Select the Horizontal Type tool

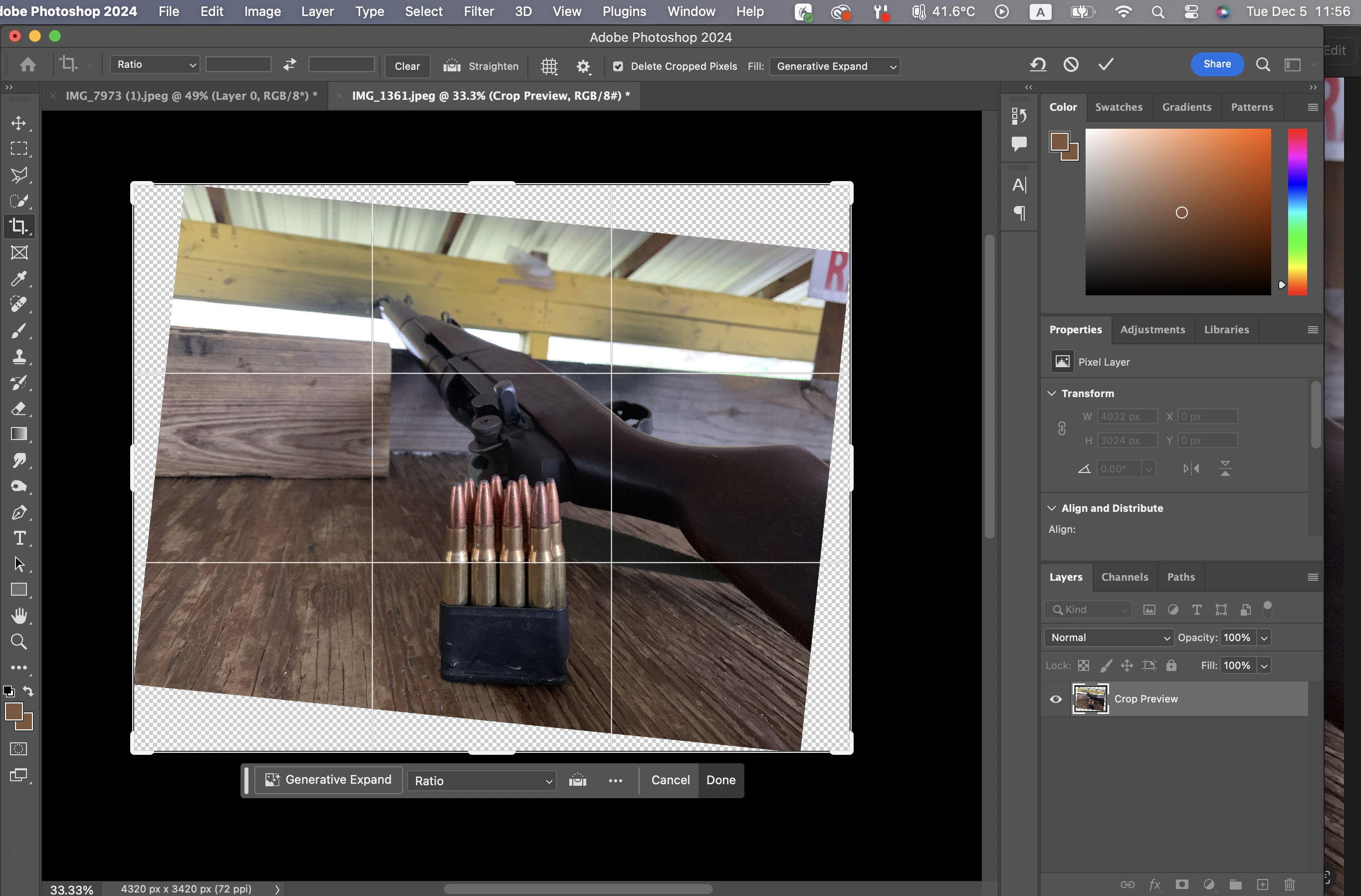pos(19,538)
